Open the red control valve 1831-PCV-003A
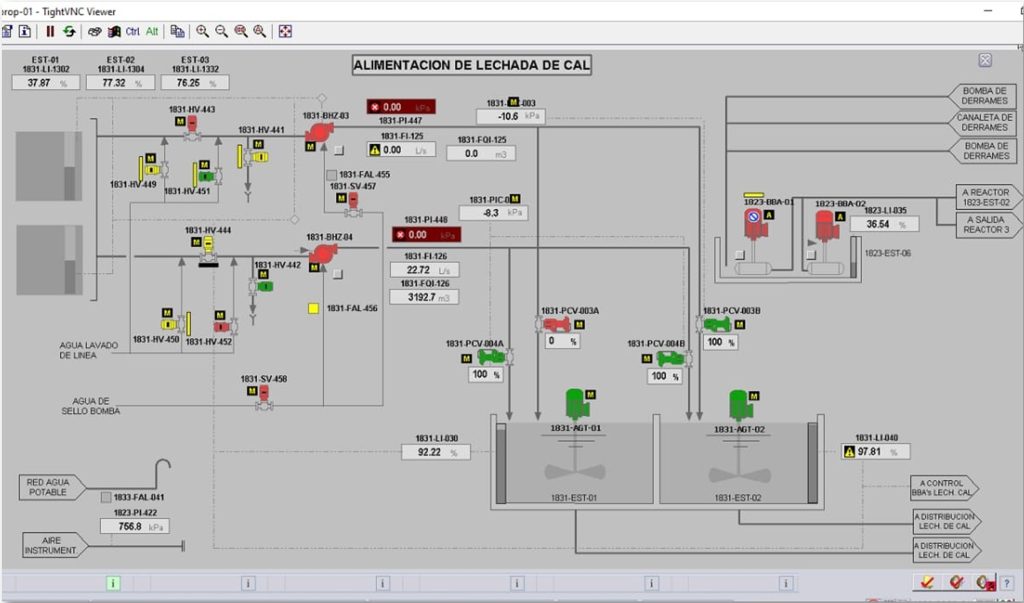 [555, 324]
